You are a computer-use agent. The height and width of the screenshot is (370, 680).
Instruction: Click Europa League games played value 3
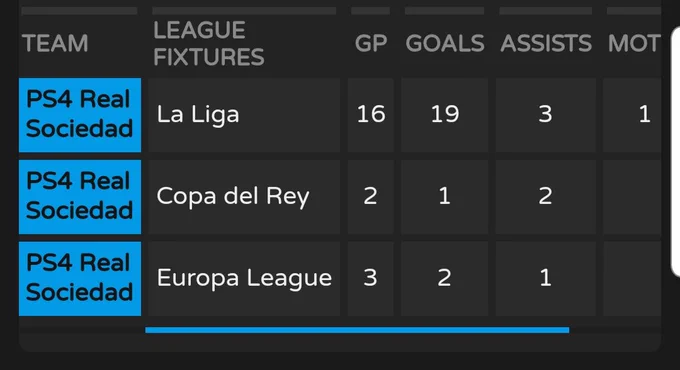371,278
